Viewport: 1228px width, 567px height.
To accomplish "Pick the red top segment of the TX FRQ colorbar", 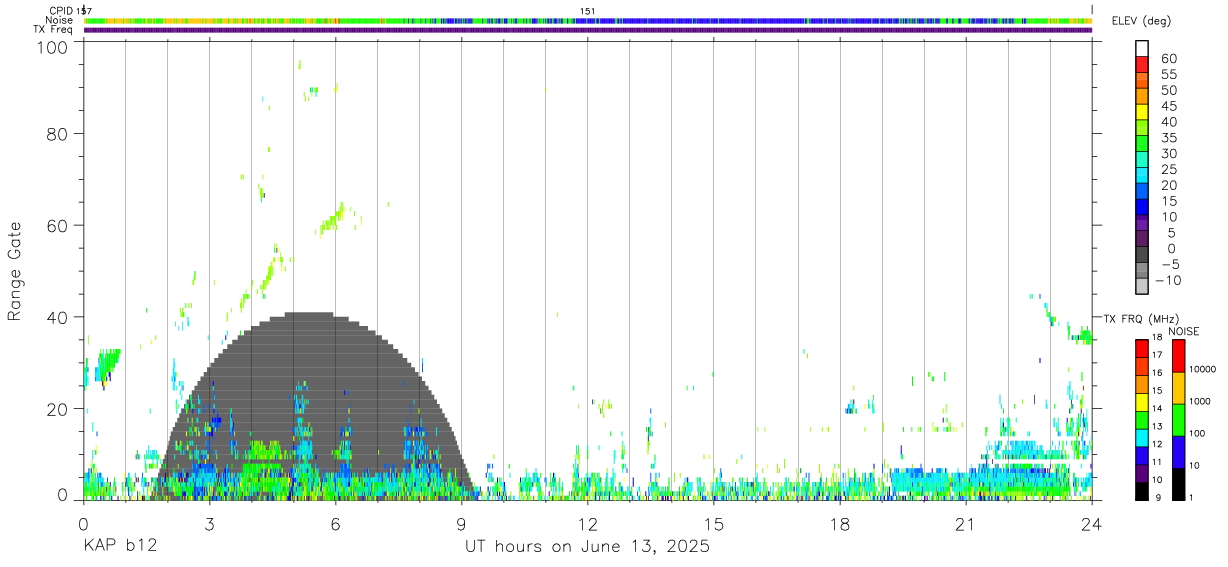I will (1142, 348).
